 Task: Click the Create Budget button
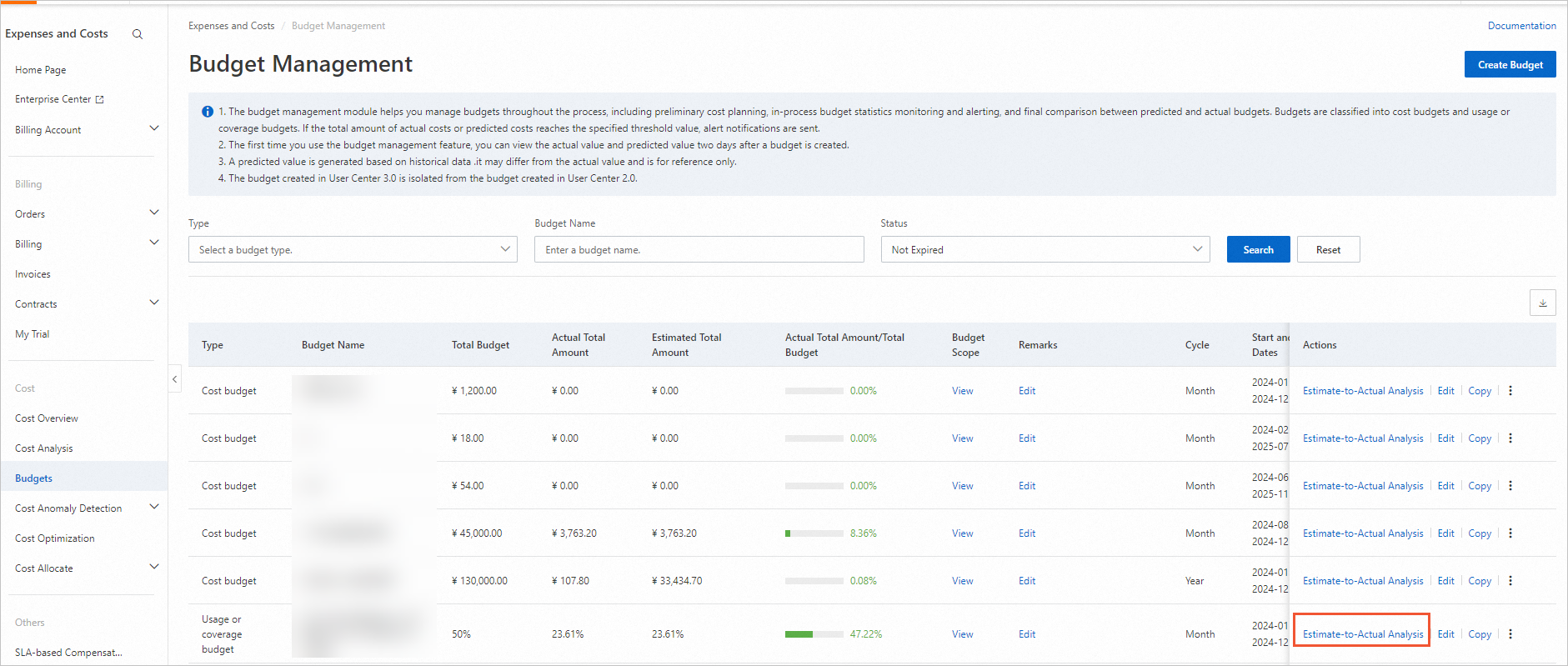1510,65
